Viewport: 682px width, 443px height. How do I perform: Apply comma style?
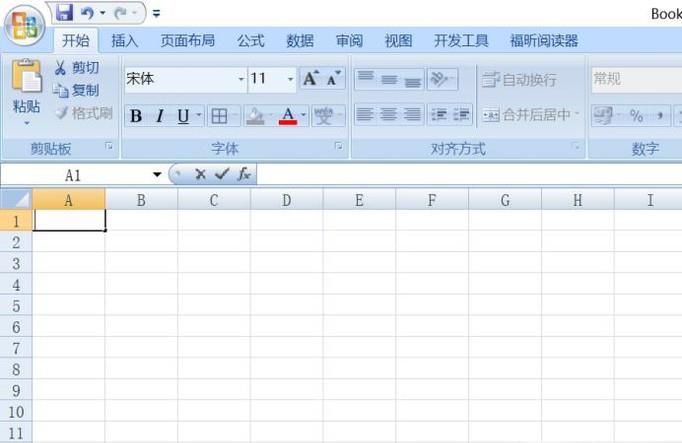660,116
